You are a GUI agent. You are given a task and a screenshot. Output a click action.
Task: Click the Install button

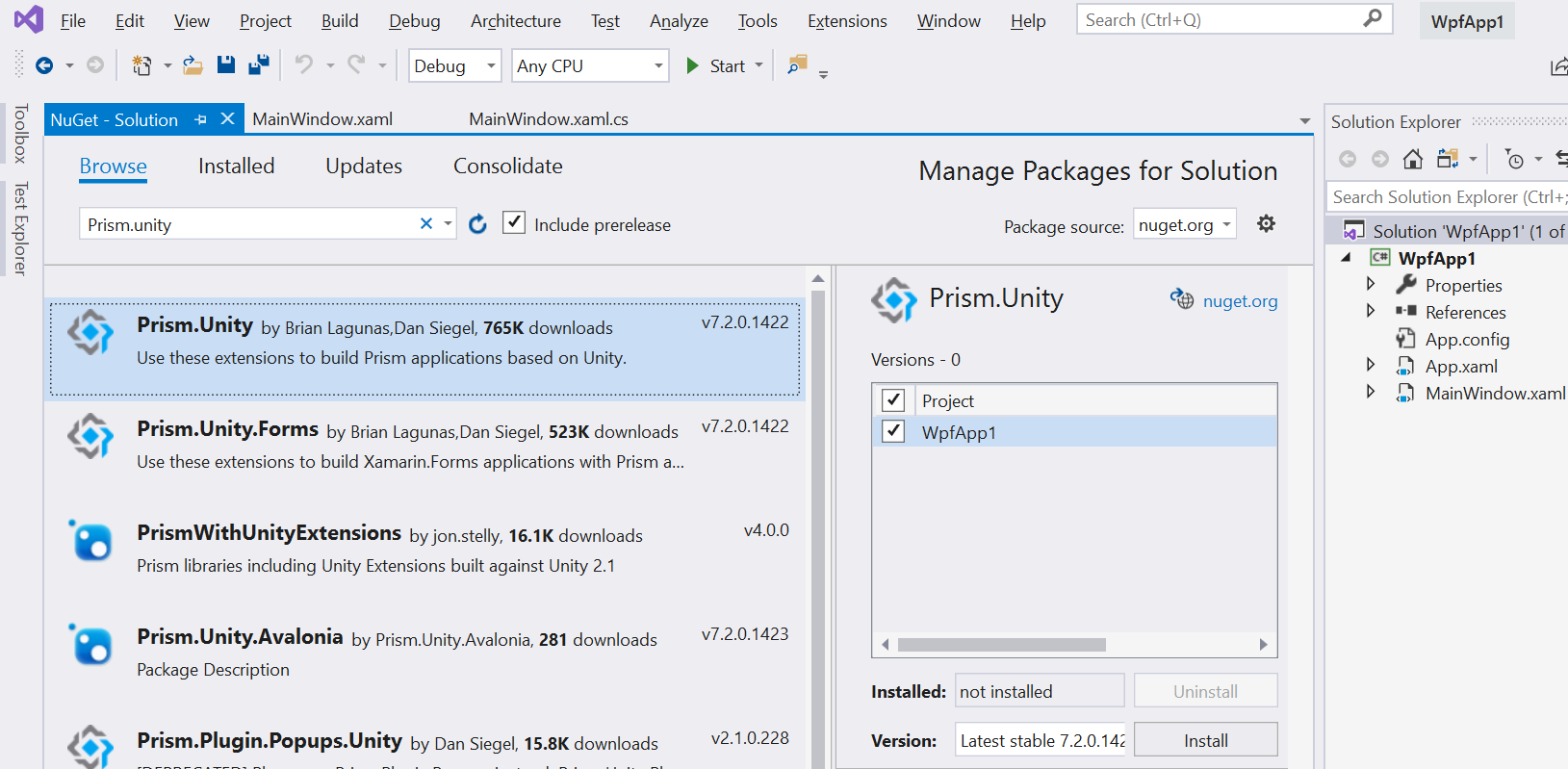click(x=1205, y=740)
